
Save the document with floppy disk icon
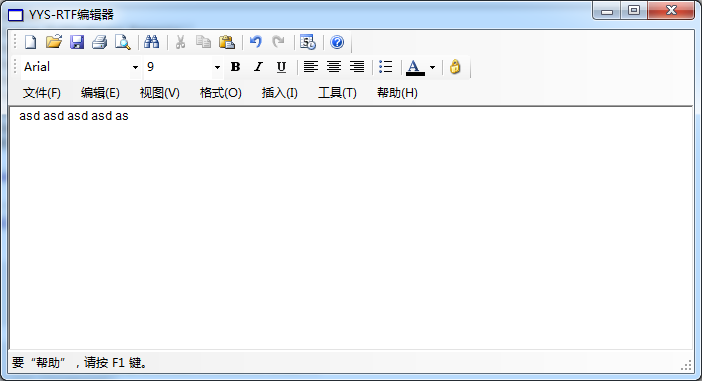tap(77, 42)
